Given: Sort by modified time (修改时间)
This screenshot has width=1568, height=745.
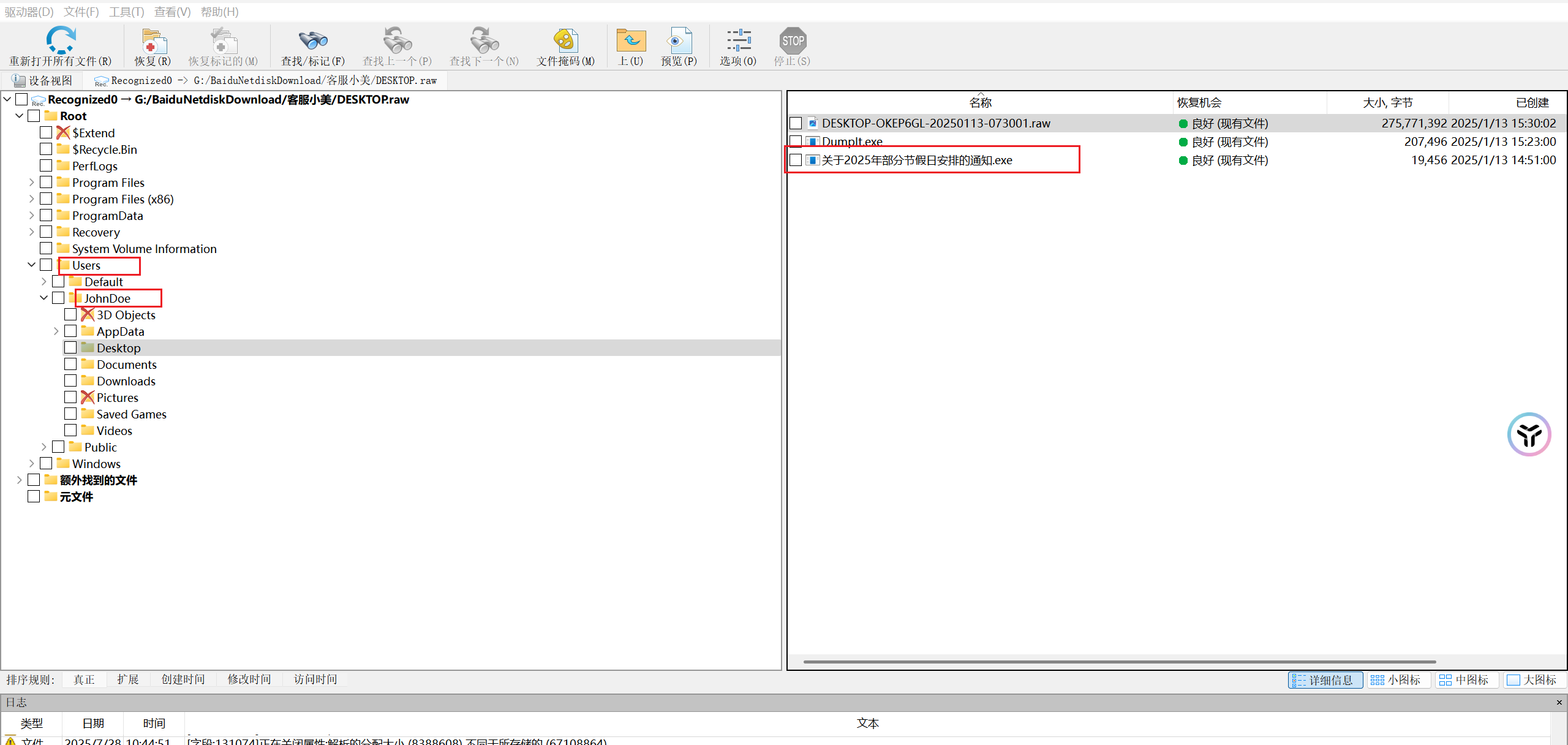Looking at the screenshot, I should [x=249, y=679].
